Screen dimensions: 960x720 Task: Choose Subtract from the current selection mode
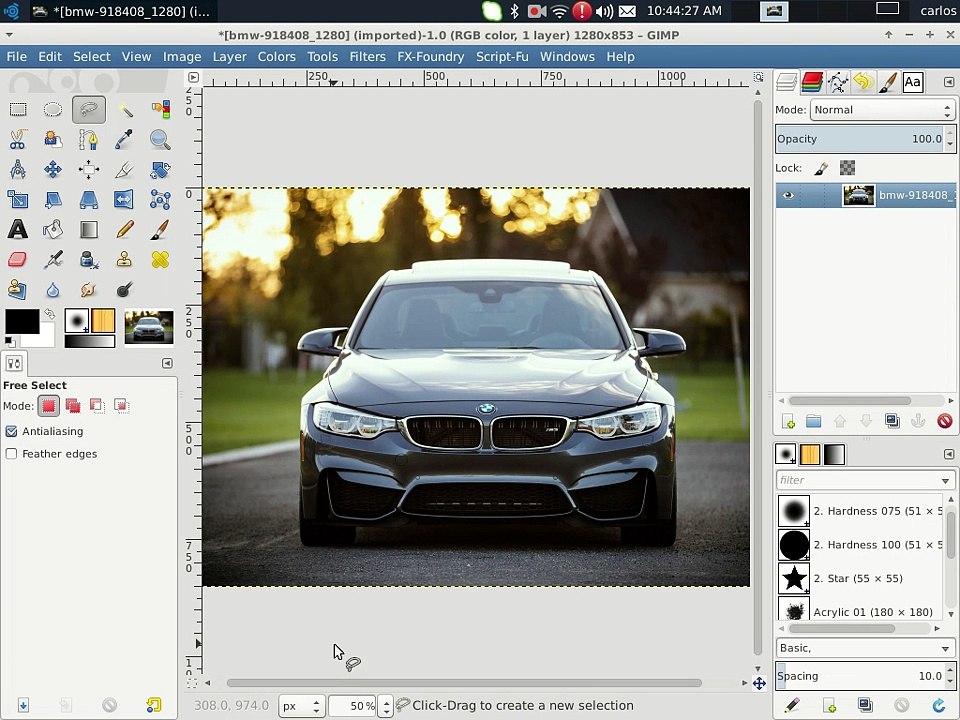pyautogui.click(x=97, y=405)
